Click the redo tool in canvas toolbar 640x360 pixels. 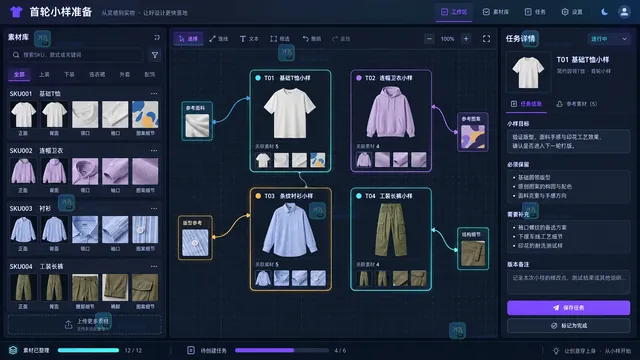pos(341,39)
